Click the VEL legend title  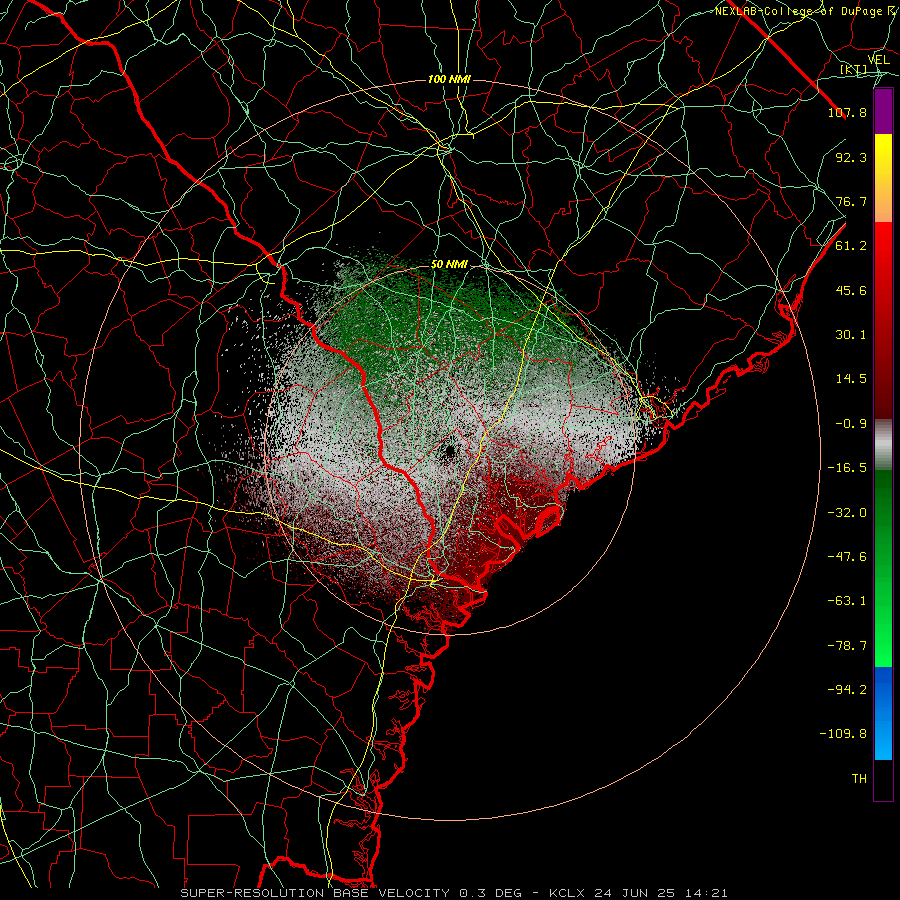tap(878, 60)
